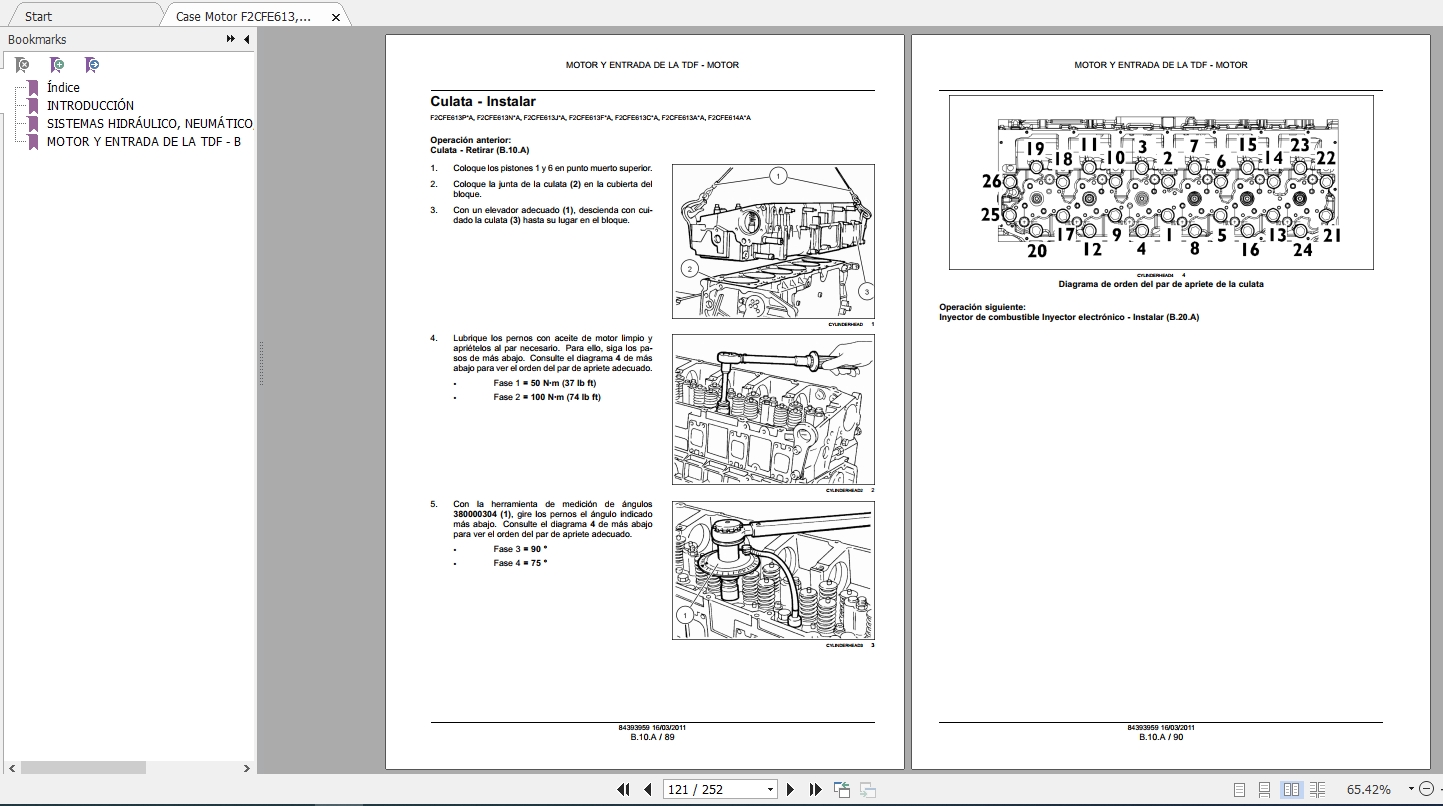Click the previous view icon

tap(842, 789)
